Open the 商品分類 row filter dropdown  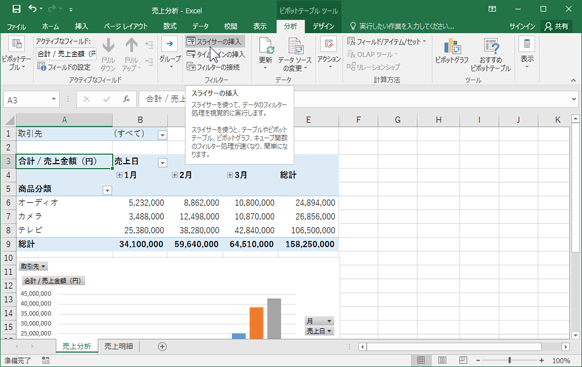point(107,190)
